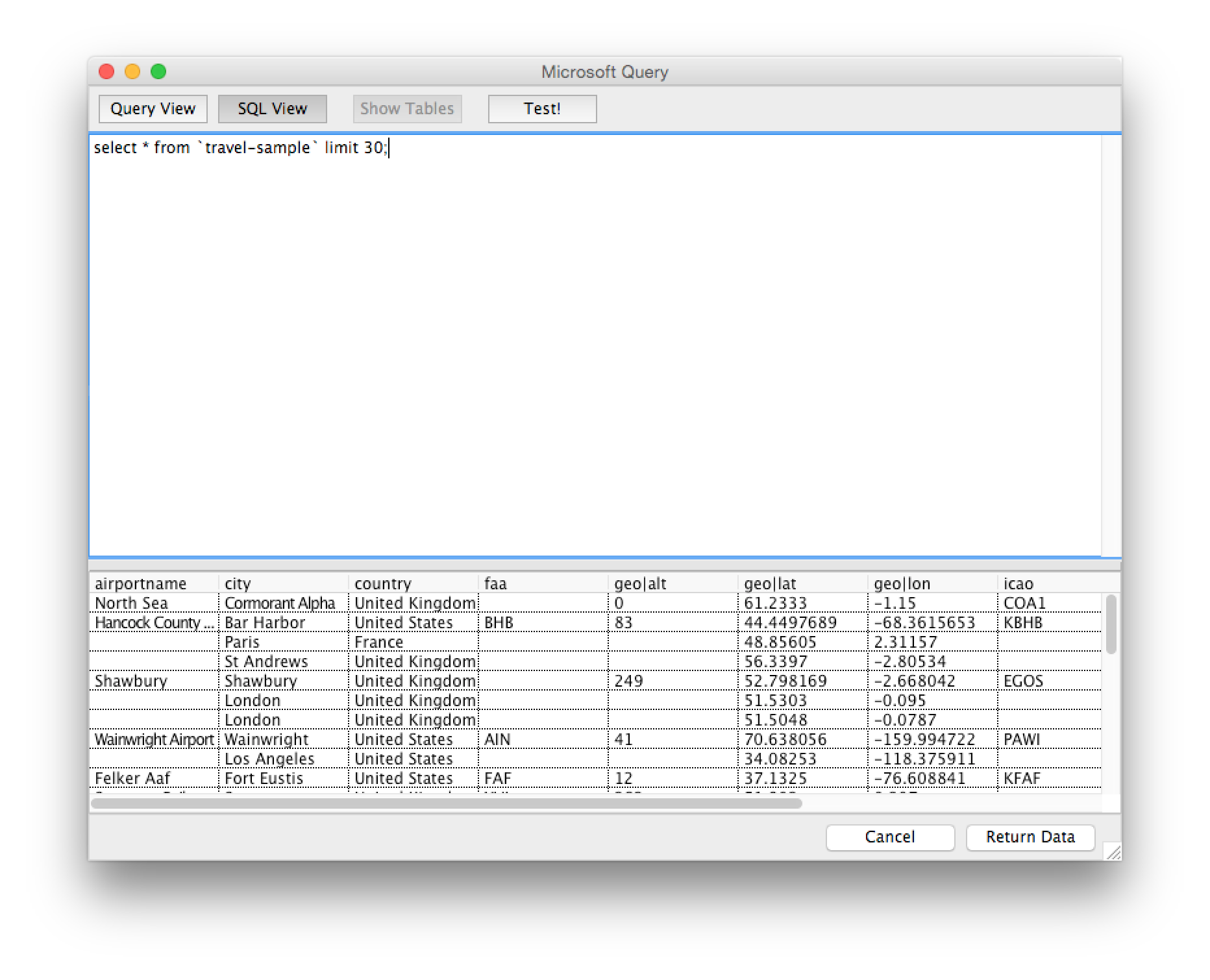Select the PAWI icao cell

click(1050, 739)
